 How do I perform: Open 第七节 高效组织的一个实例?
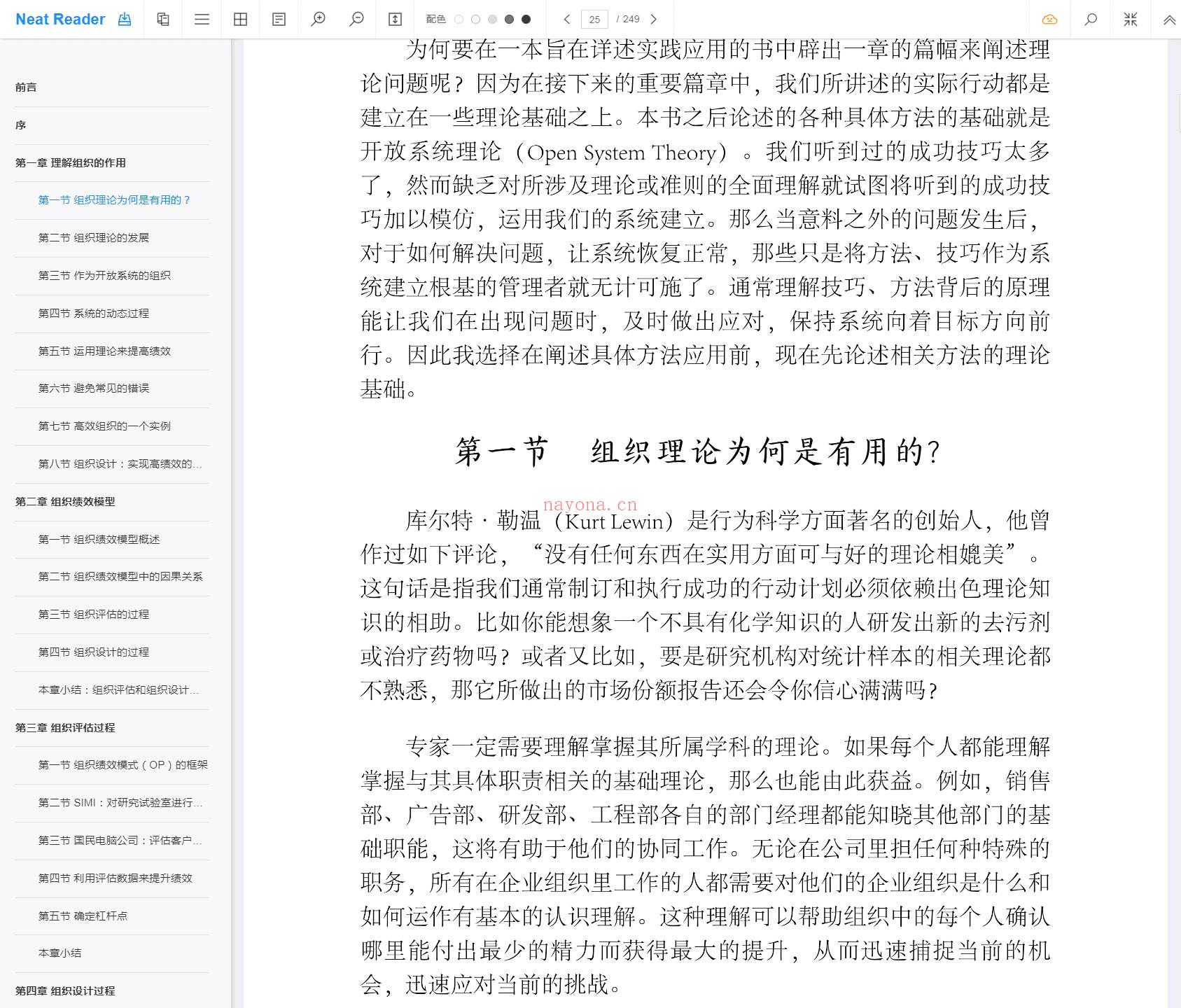(104, 426)
